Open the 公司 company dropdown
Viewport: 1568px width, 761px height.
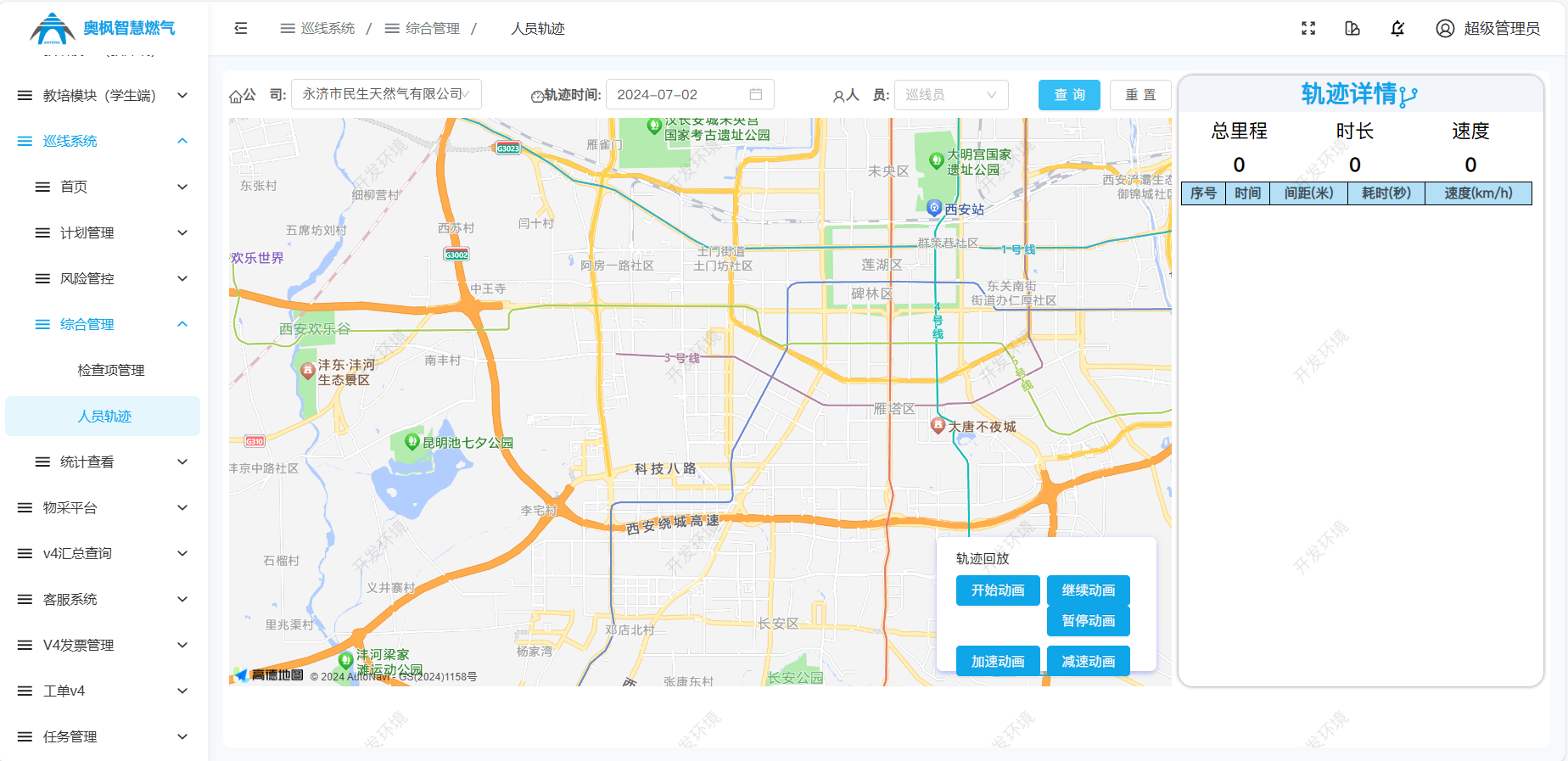point(386,94)
